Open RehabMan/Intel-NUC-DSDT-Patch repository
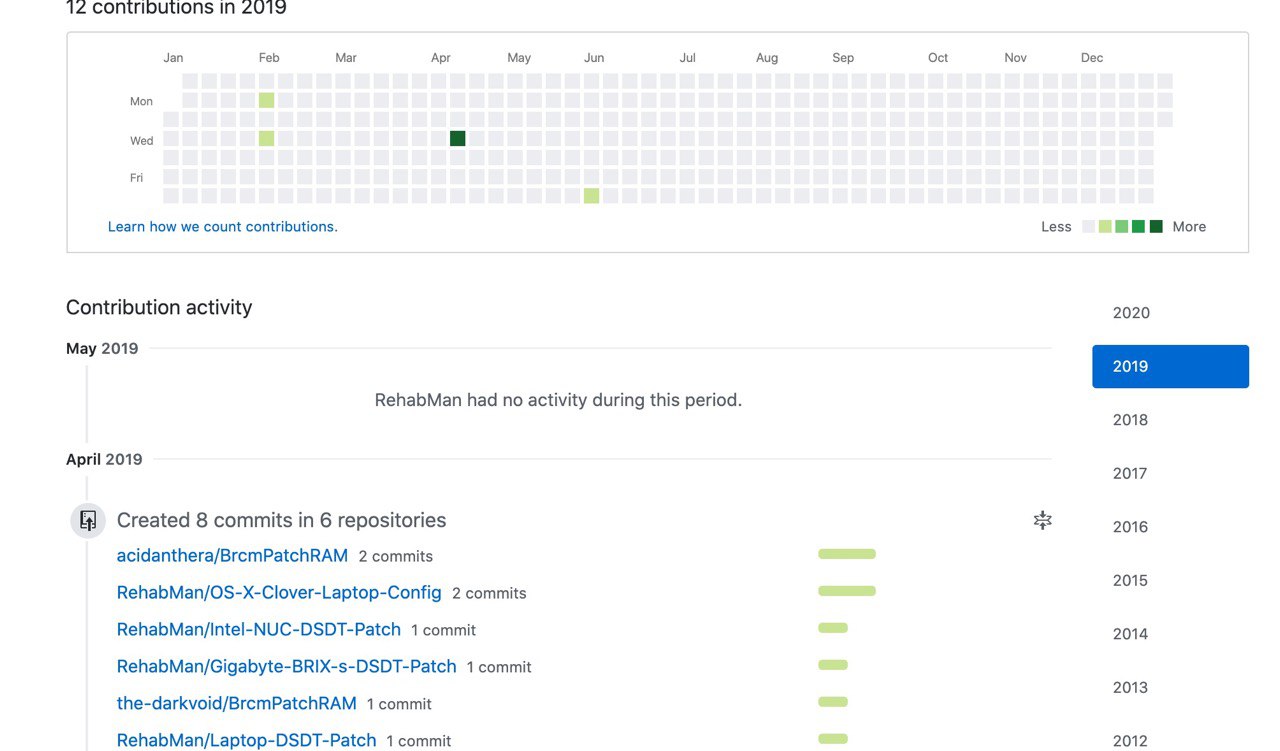This screenshot has height=751, width=1280. (x=259, y=629)
